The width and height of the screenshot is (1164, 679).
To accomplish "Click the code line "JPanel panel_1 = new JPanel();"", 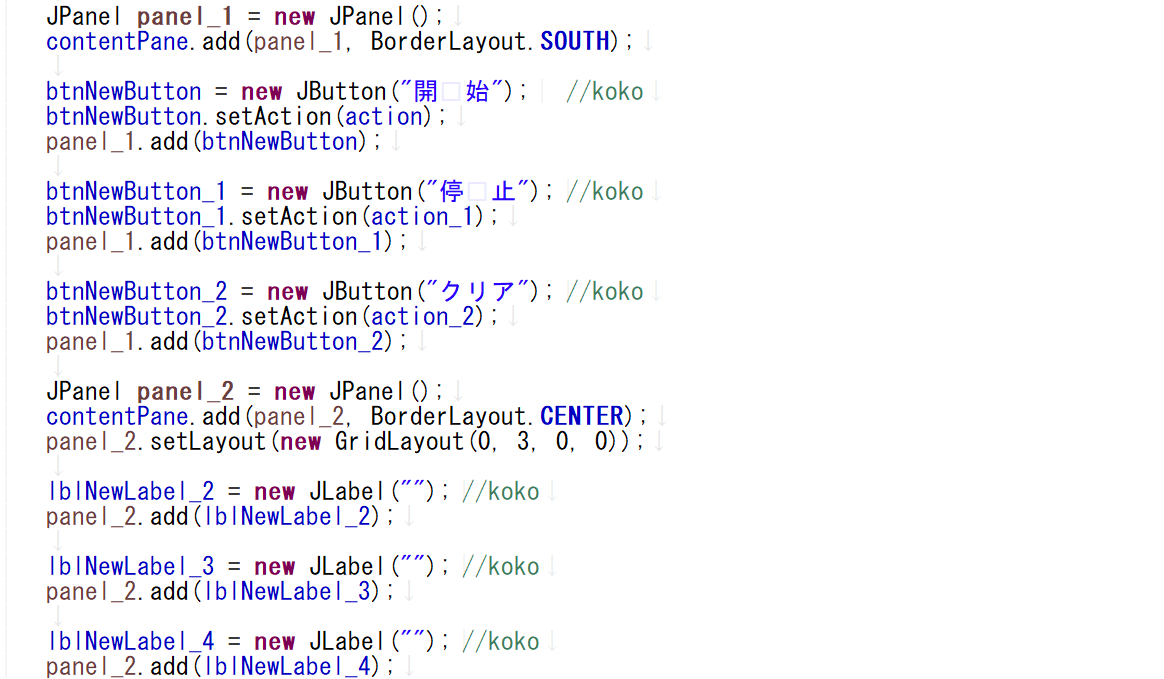I will pos(244,16).
